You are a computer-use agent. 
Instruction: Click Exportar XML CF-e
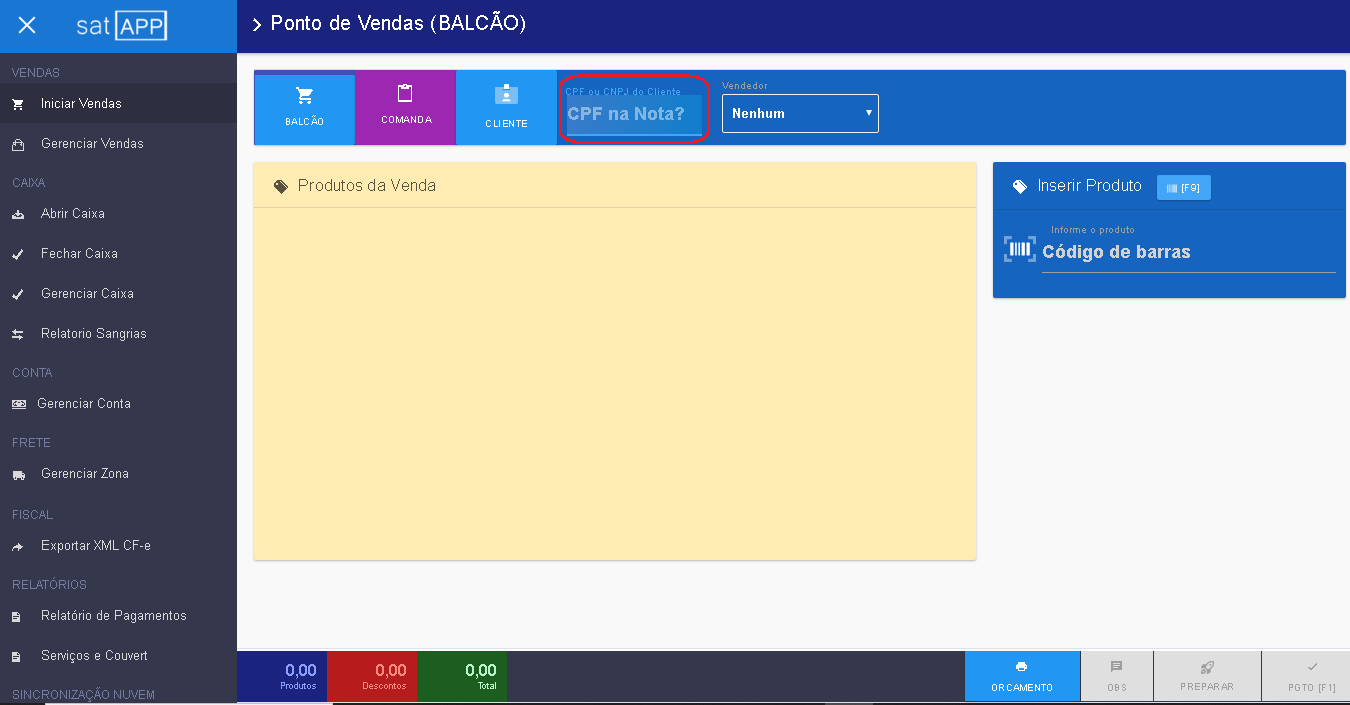95,546
